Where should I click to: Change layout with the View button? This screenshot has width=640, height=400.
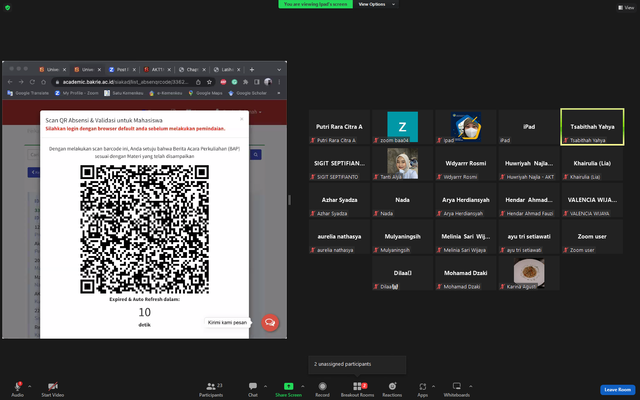tap(626, 7)
